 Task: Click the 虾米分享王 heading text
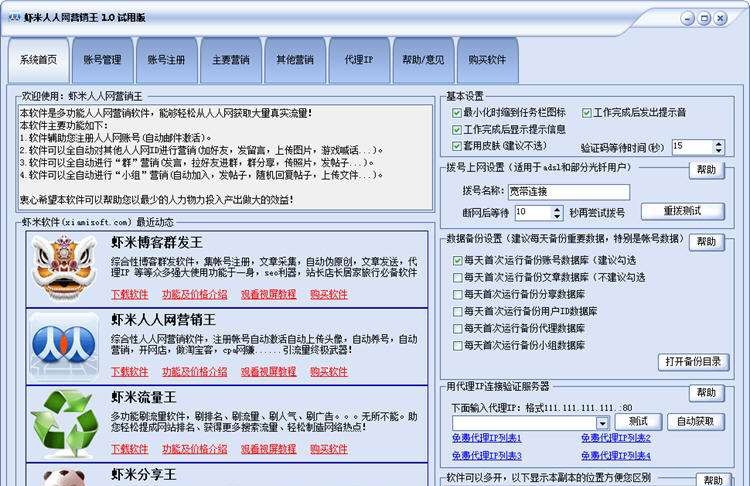(x=143, y=475)
